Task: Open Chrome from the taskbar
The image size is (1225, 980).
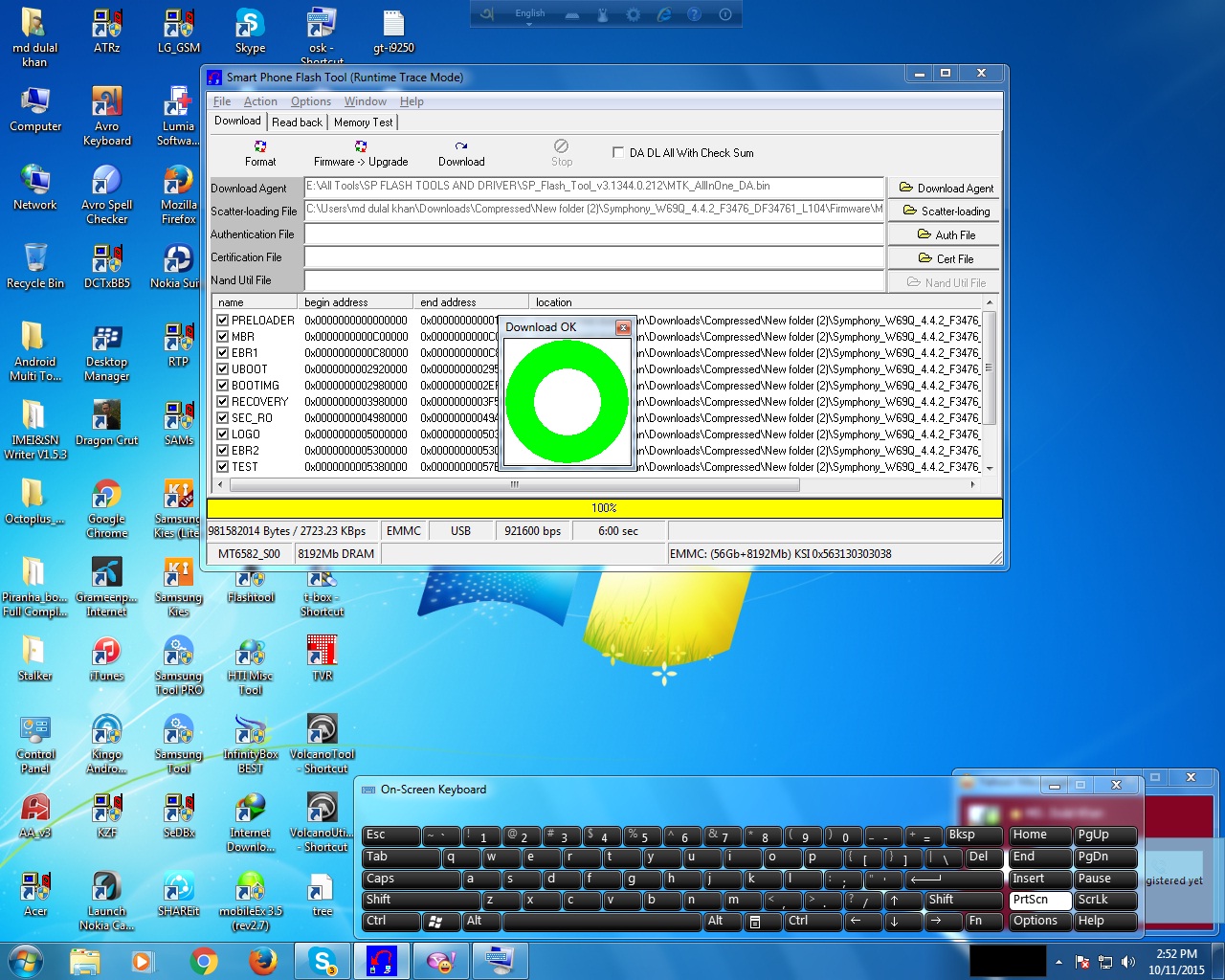Action: (203, 961)
